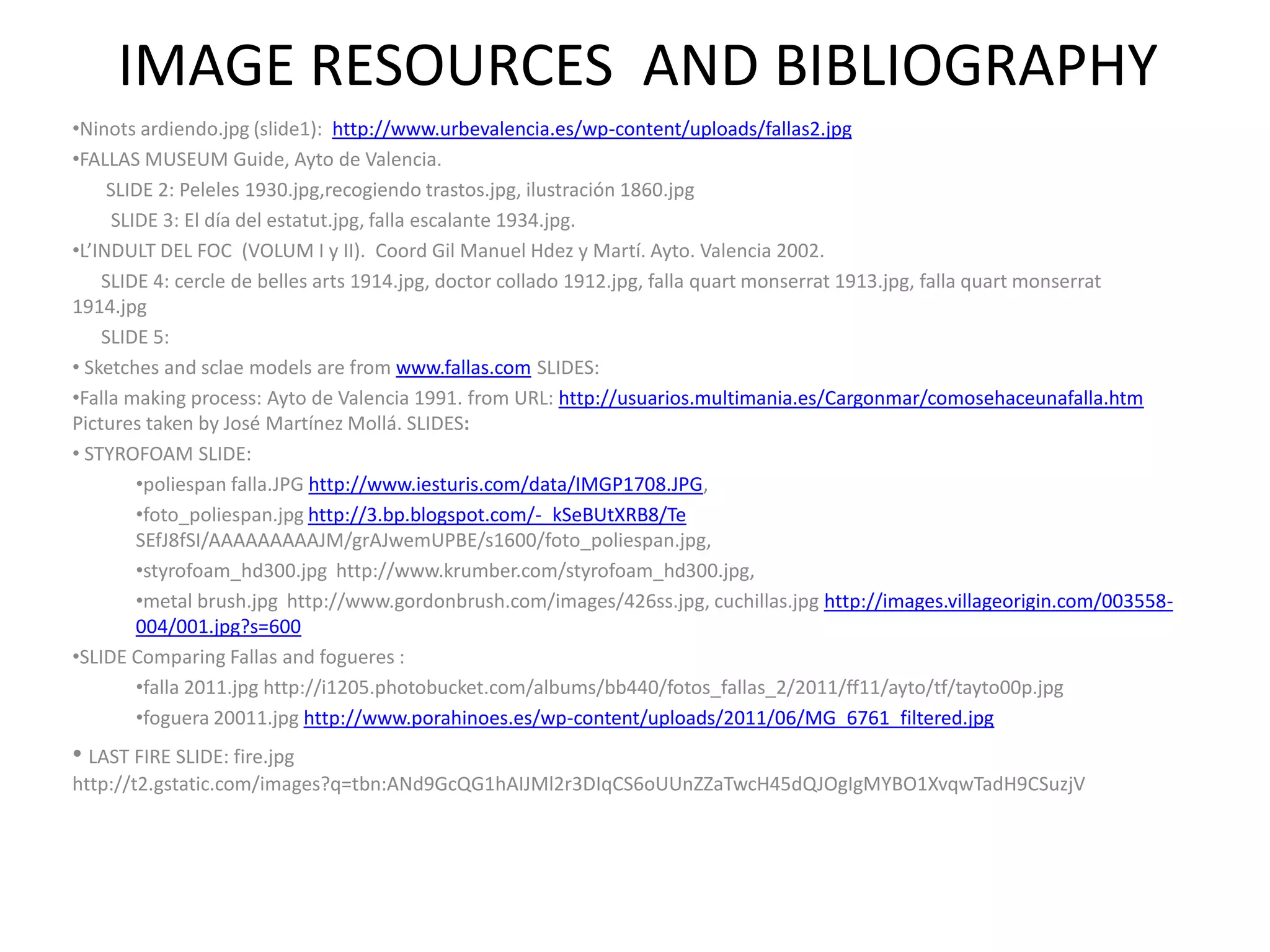Screen dimensions: 1270x952
Task: Open the images.villageorigin.com 003558- link
Action: click(998, 601)
